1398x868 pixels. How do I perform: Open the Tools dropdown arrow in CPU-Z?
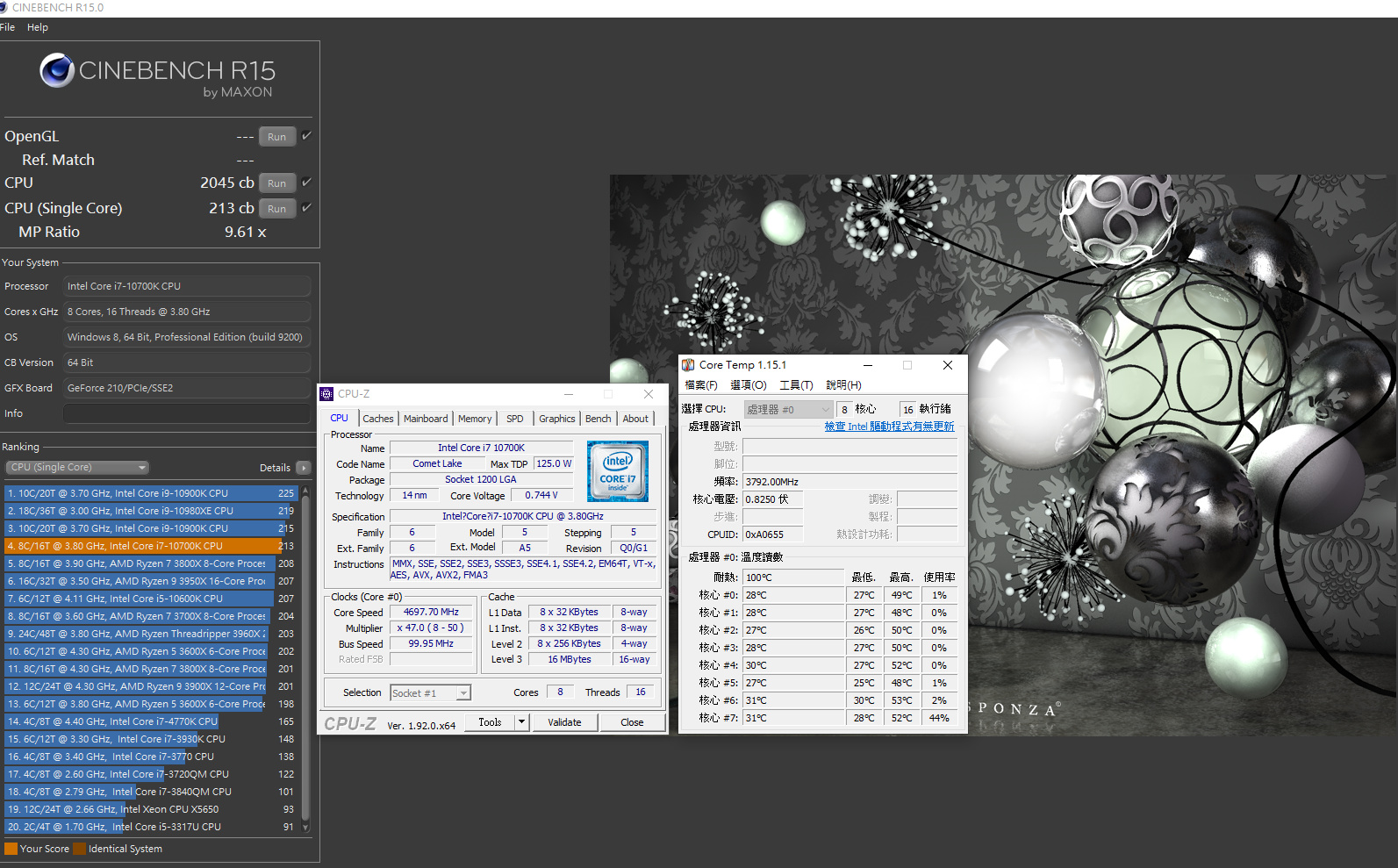click(521, 722)
